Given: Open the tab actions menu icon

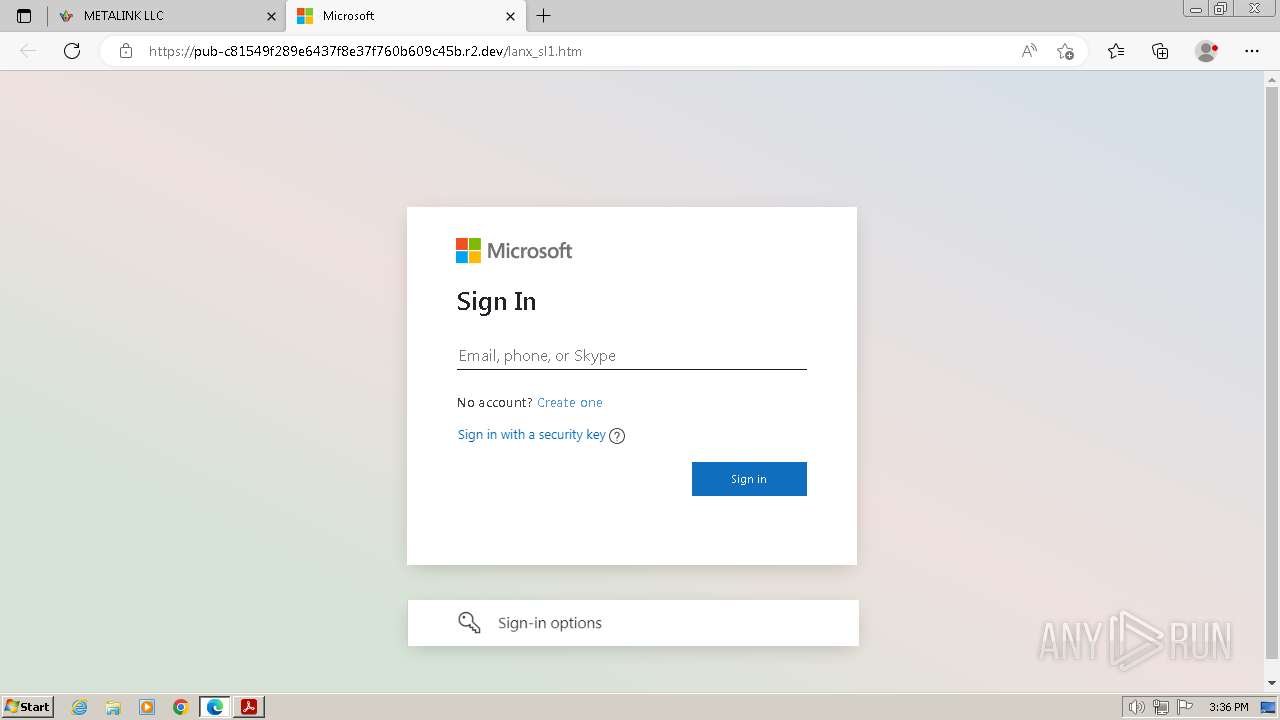Looking at the screenshot, I should click(24, 16).
